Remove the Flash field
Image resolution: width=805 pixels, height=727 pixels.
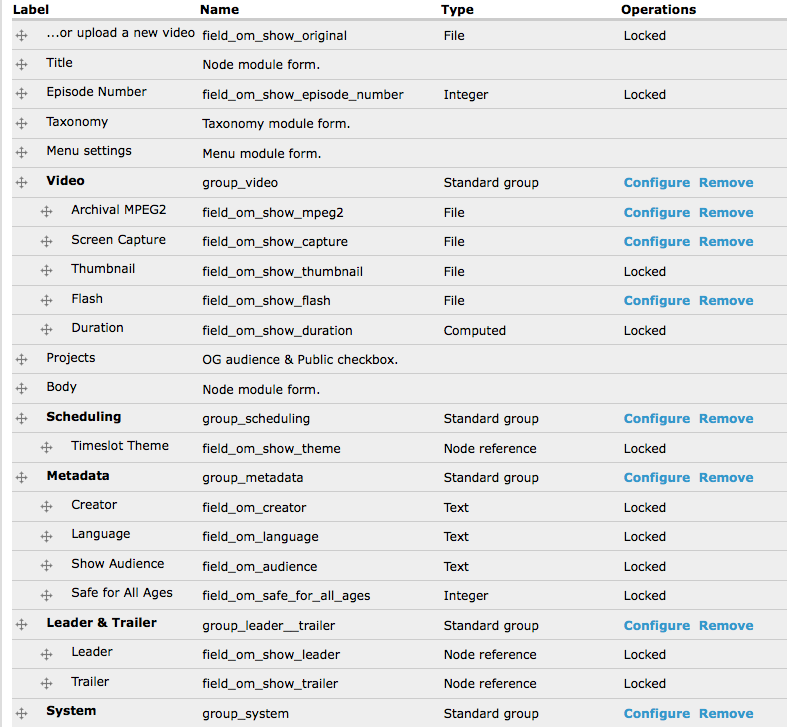(x=726, y=301)
